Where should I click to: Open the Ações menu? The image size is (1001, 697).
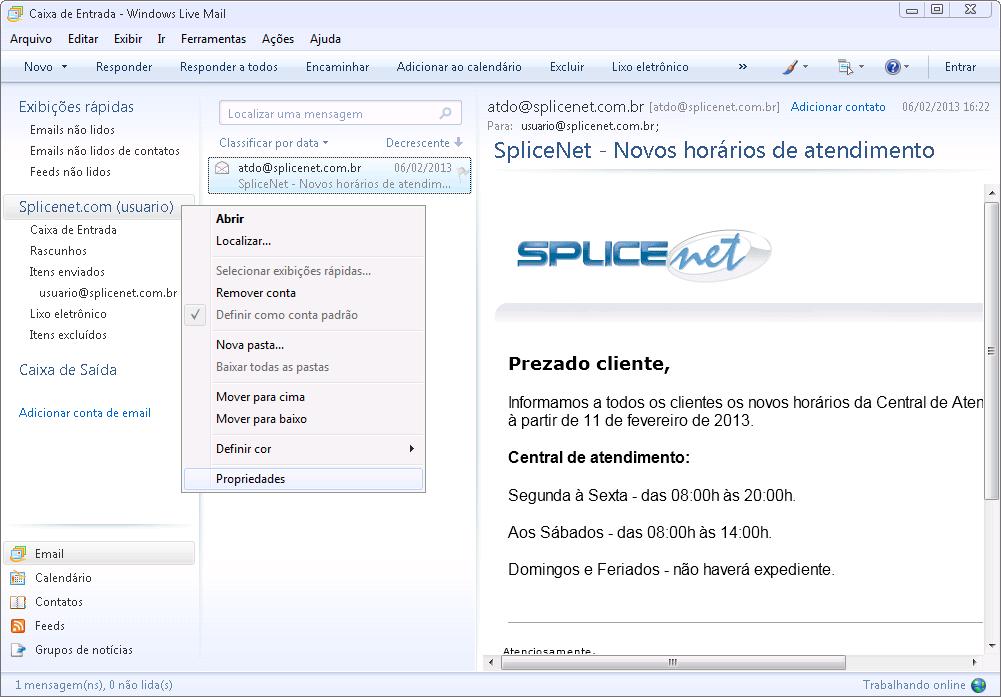278,39
